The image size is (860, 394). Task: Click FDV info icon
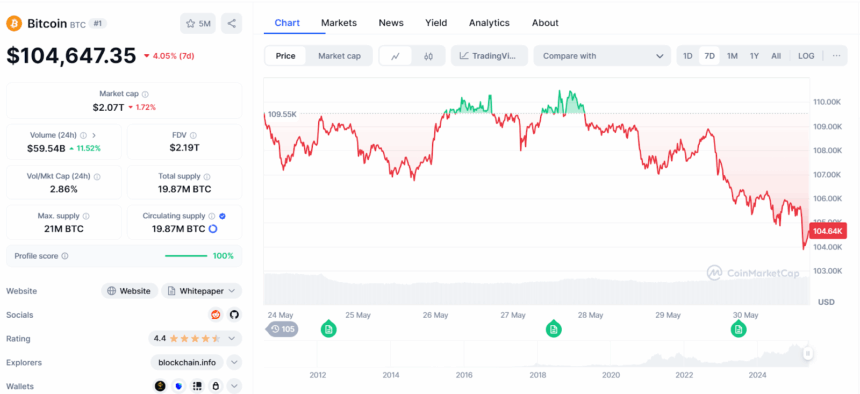click(194, 135)
